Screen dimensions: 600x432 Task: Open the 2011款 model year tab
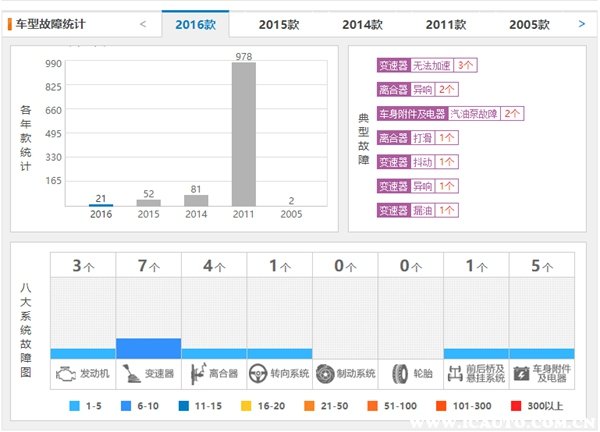click(x=446, y=23)
